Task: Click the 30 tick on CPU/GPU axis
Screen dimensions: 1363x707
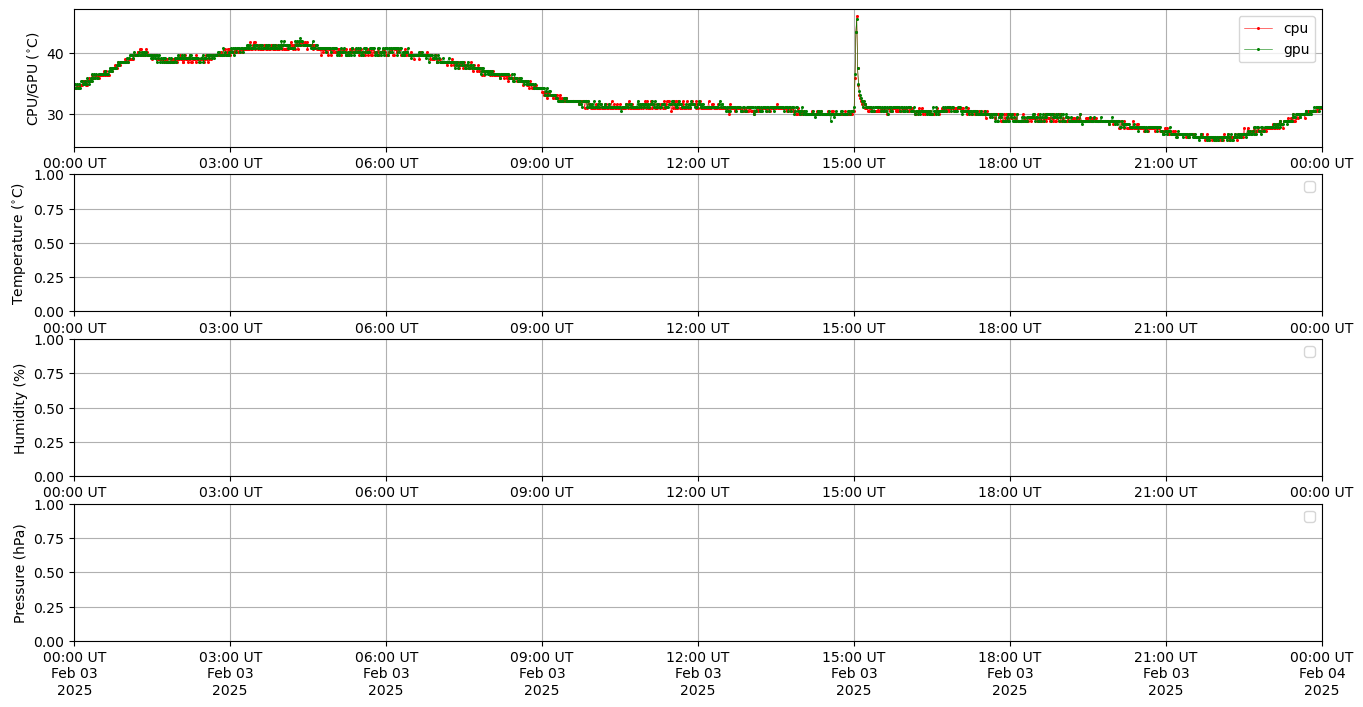Action: coord(58,114)
